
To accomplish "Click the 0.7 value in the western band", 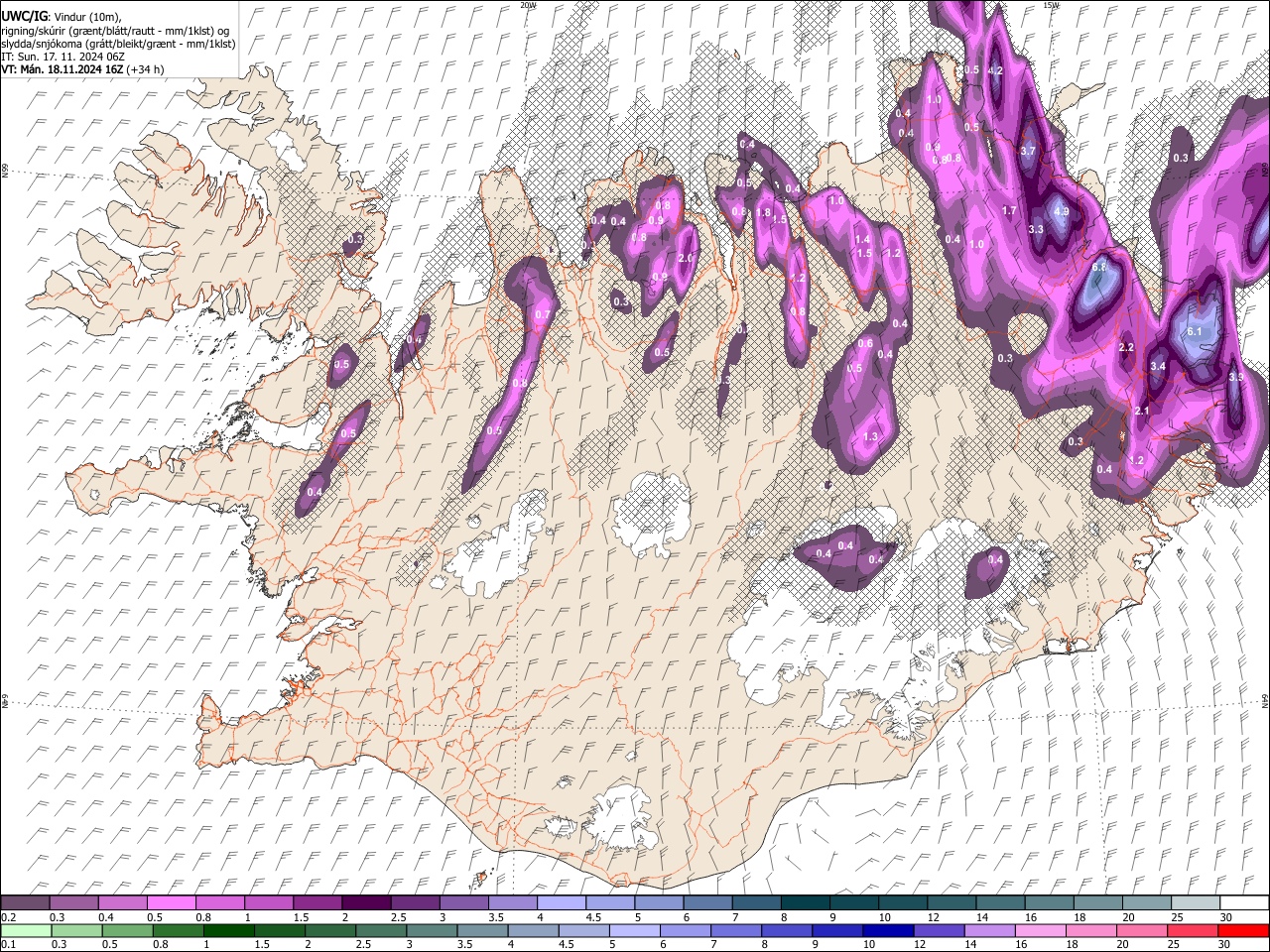I will (542, 315).
